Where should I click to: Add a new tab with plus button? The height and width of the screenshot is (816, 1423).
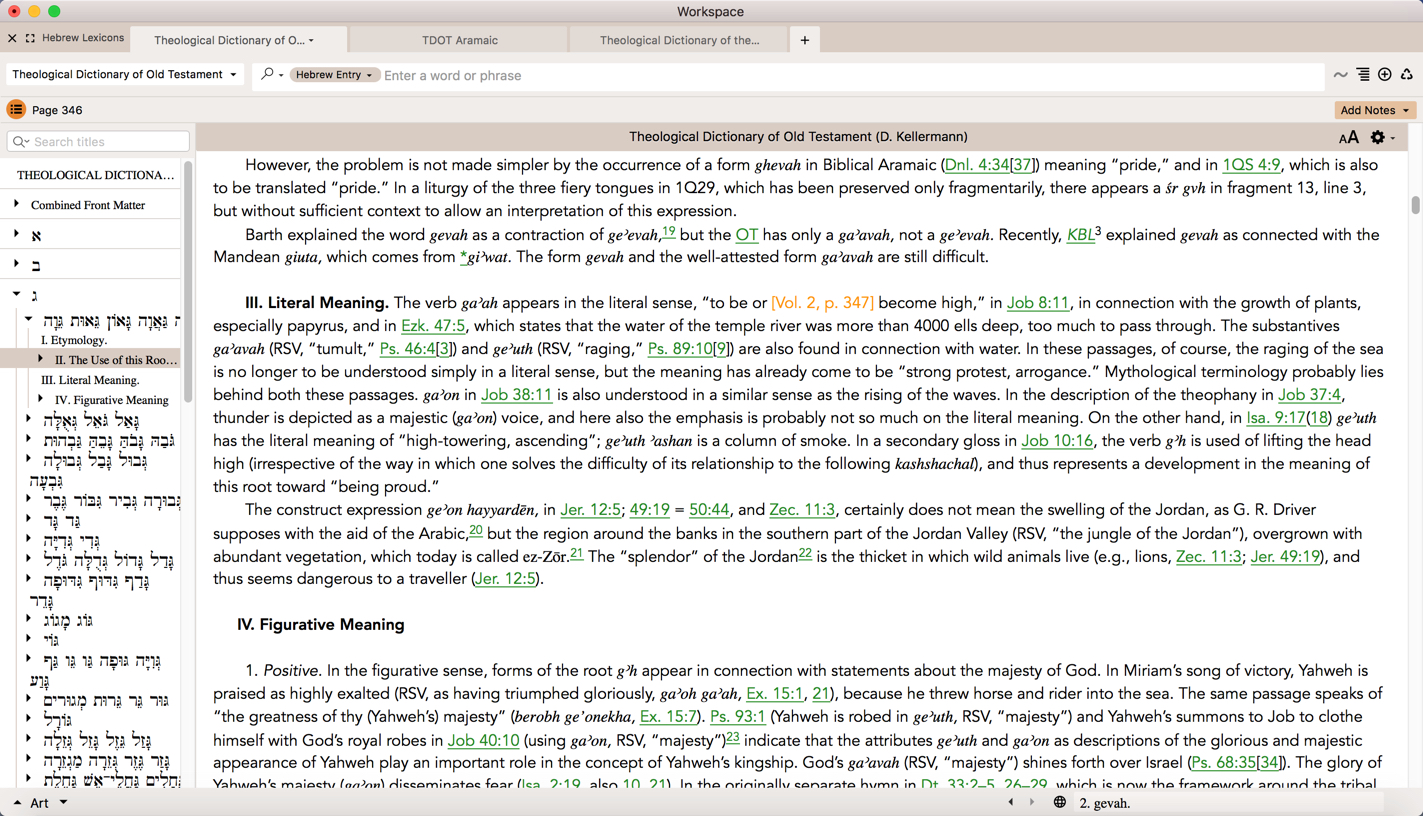tap(805, 40)
